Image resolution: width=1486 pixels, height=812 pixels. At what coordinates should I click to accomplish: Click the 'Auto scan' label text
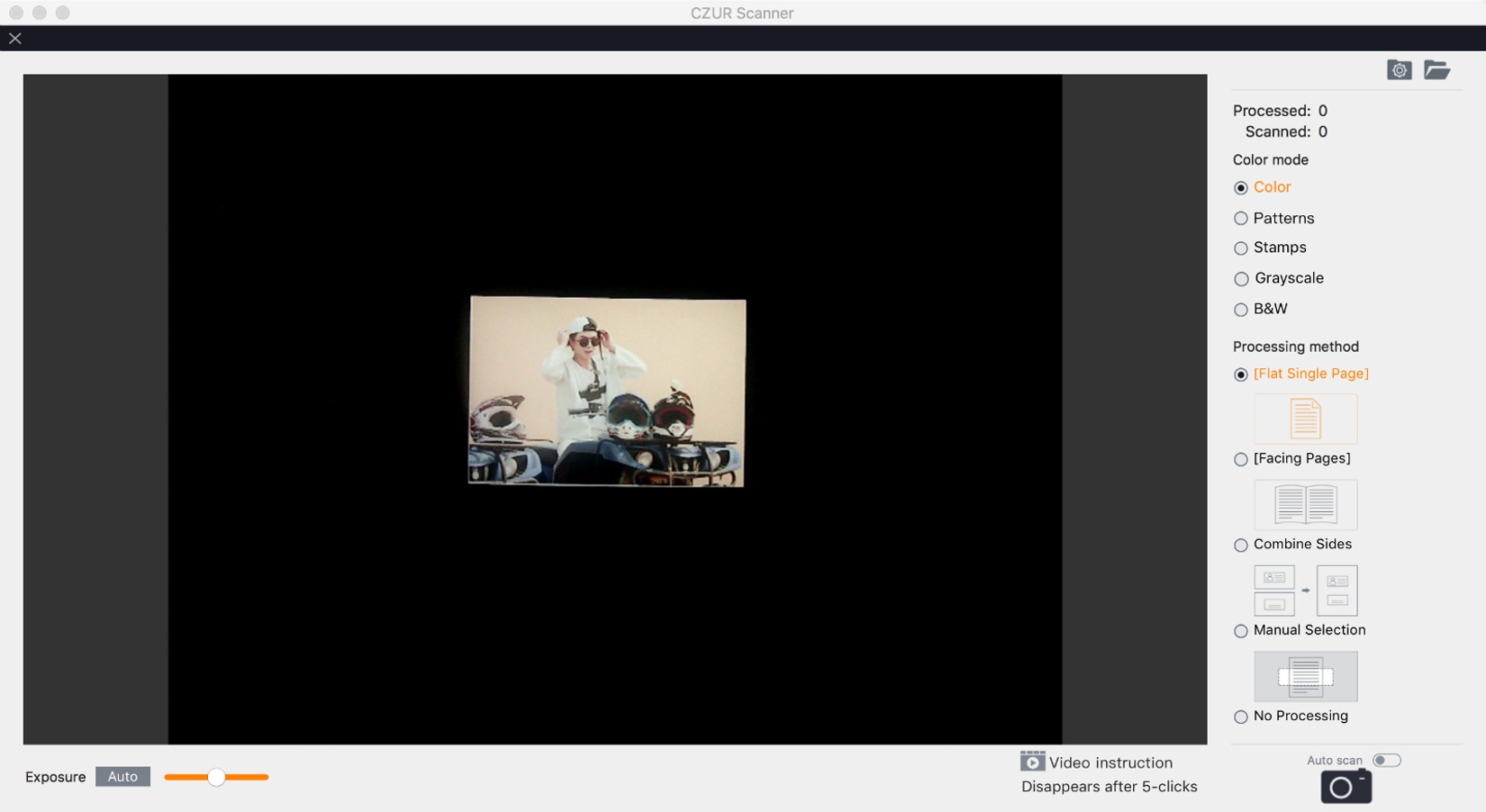click(x=1335, y=761)
